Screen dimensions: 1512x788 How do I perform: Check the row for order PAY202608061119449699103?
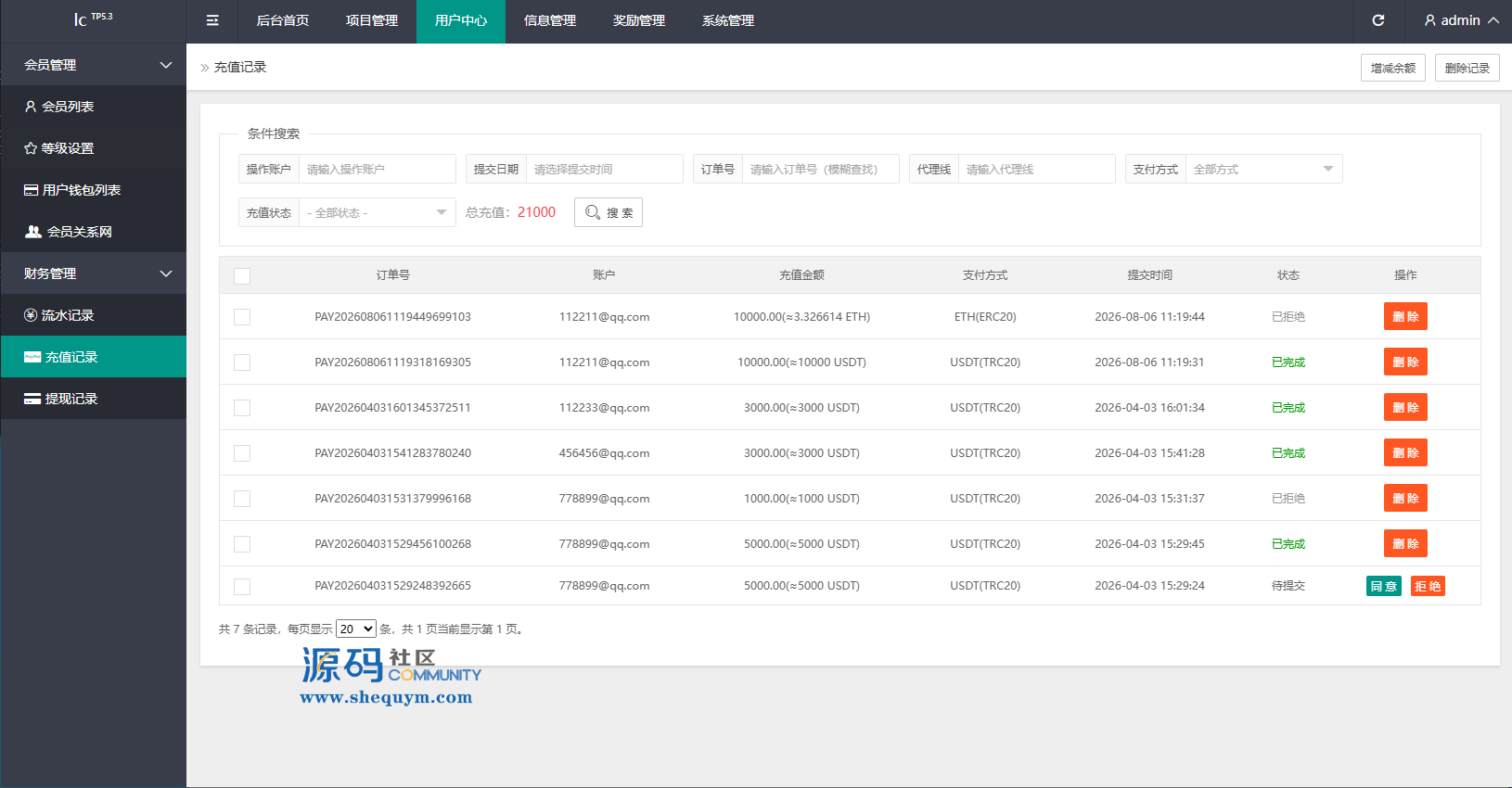pos(242,317)
